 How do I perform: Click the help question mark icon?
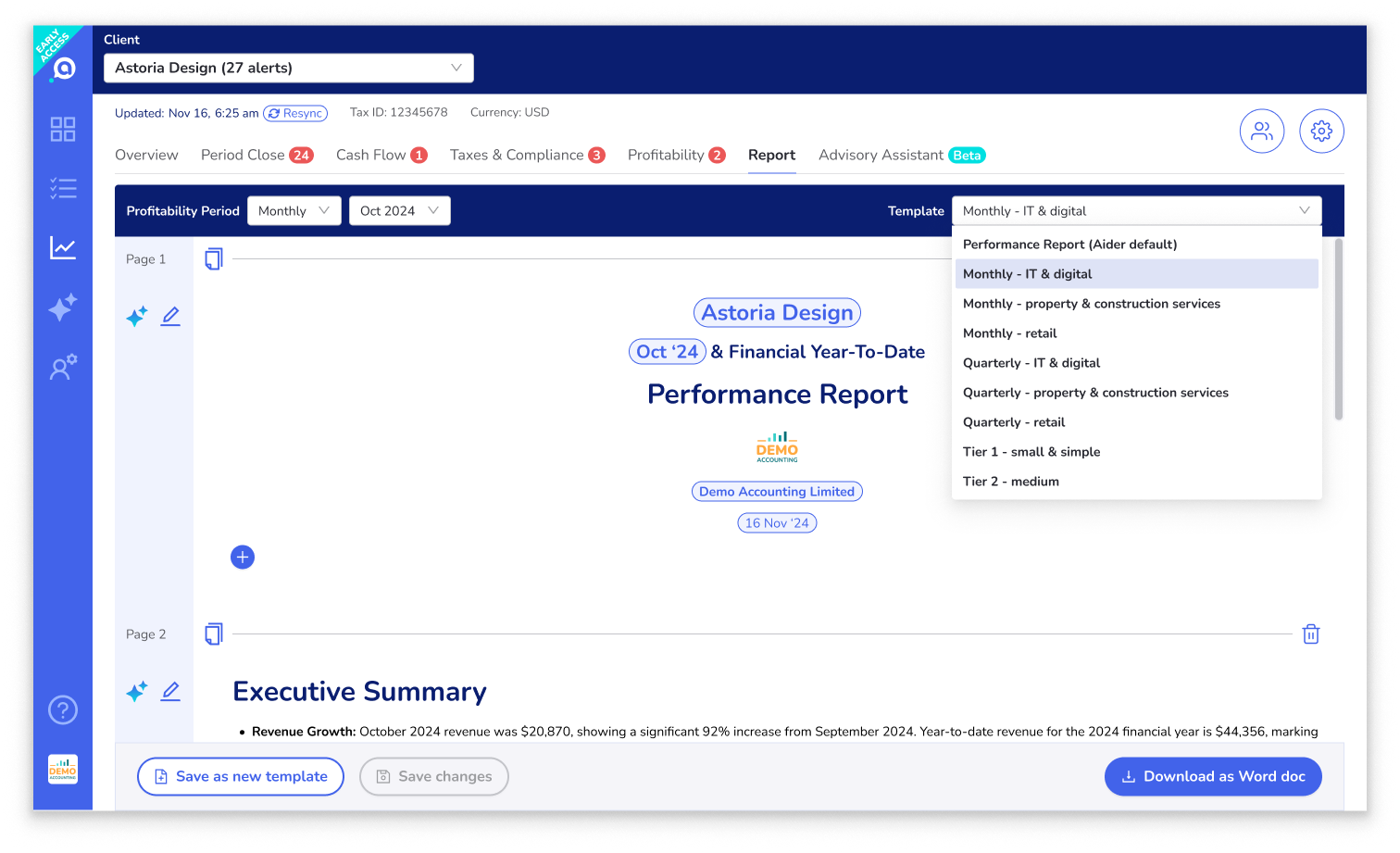point(63,710)
